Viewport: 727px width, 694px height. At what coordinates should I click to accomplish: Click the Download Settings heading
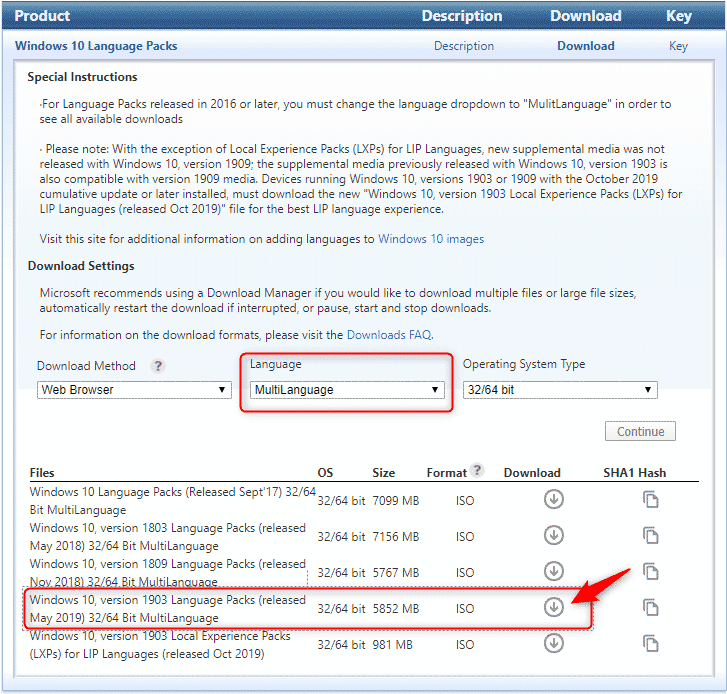coord(81,266)
